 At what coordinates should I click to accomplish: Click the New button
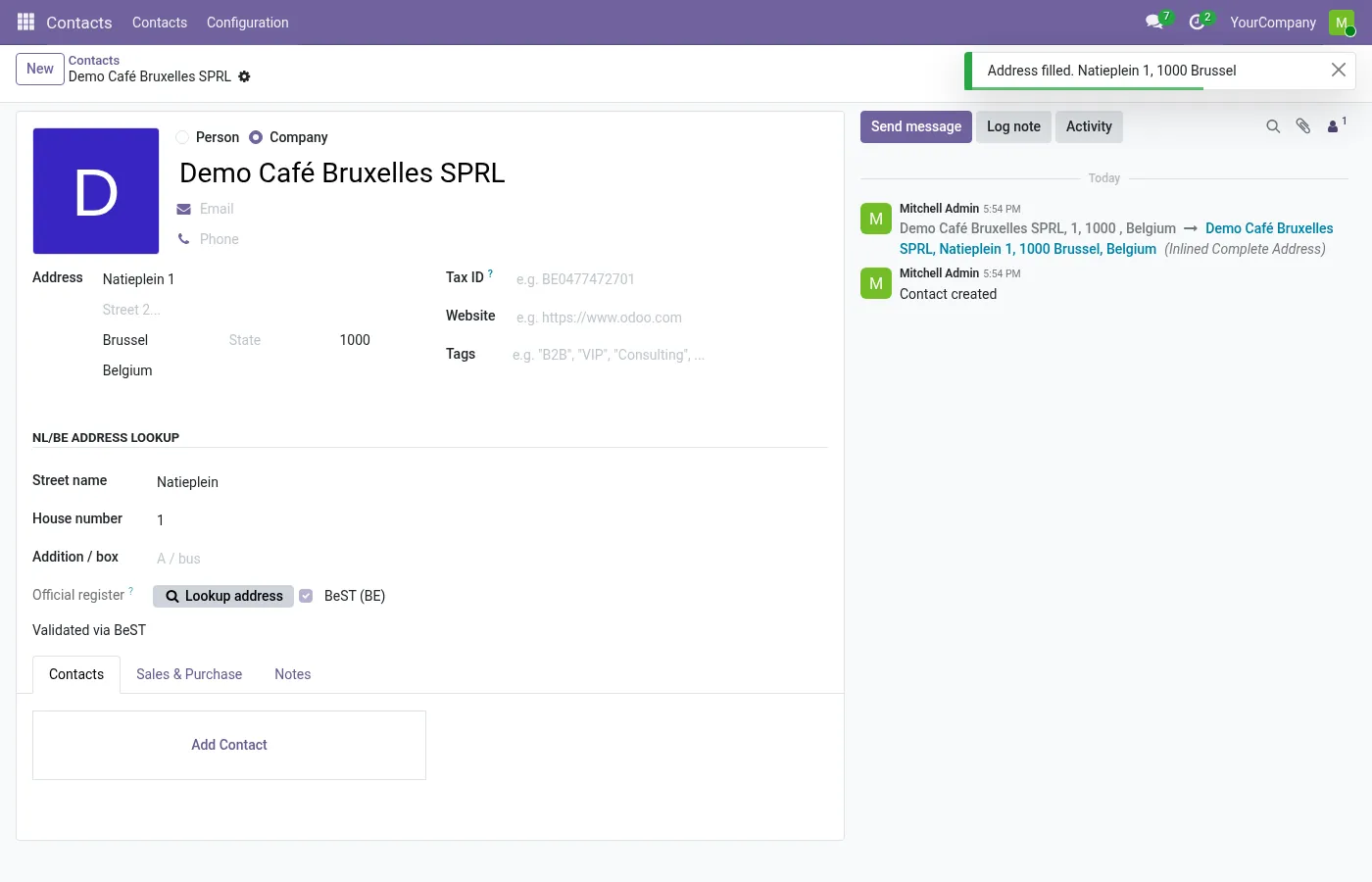pos(40,69)
